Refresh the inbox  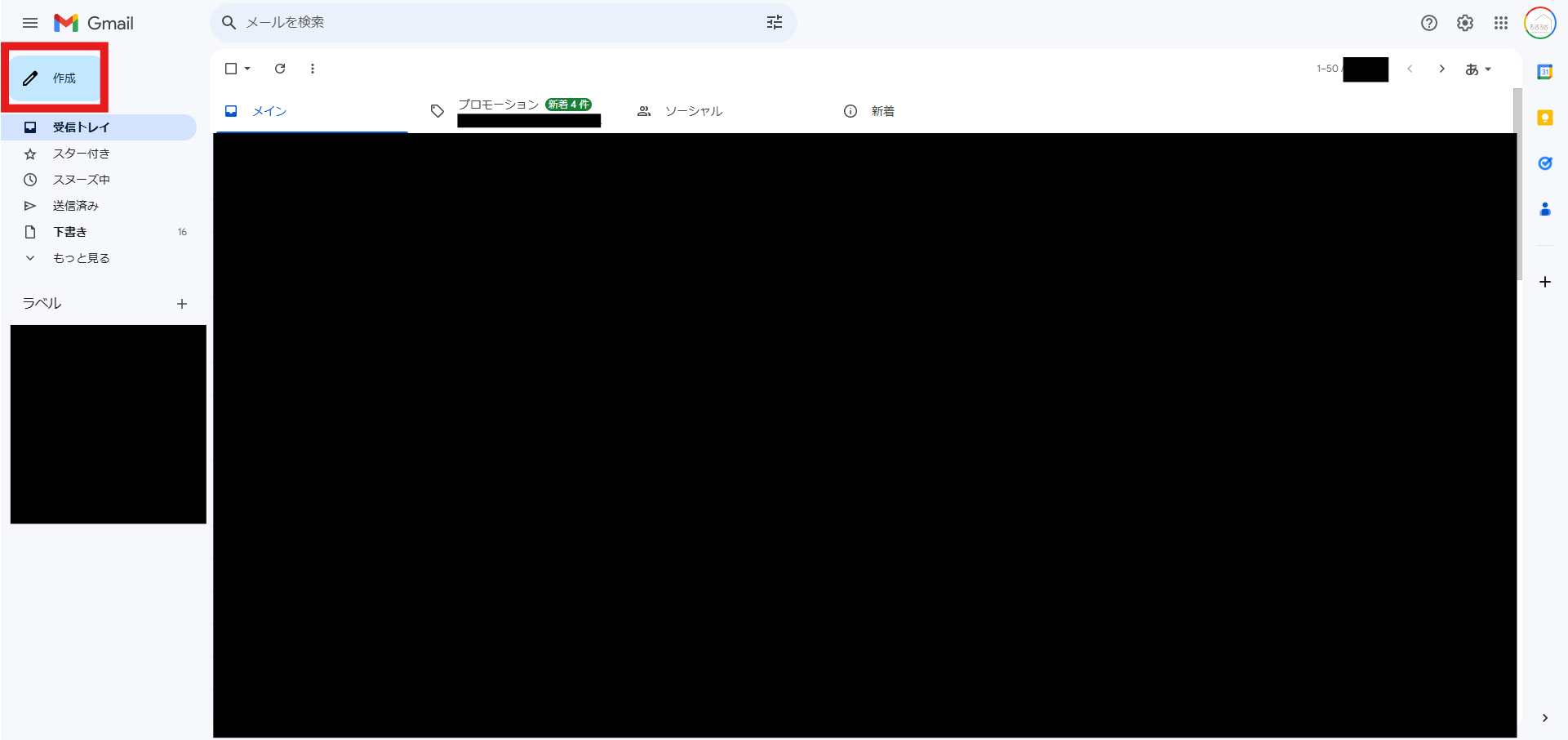pos(280,69)
